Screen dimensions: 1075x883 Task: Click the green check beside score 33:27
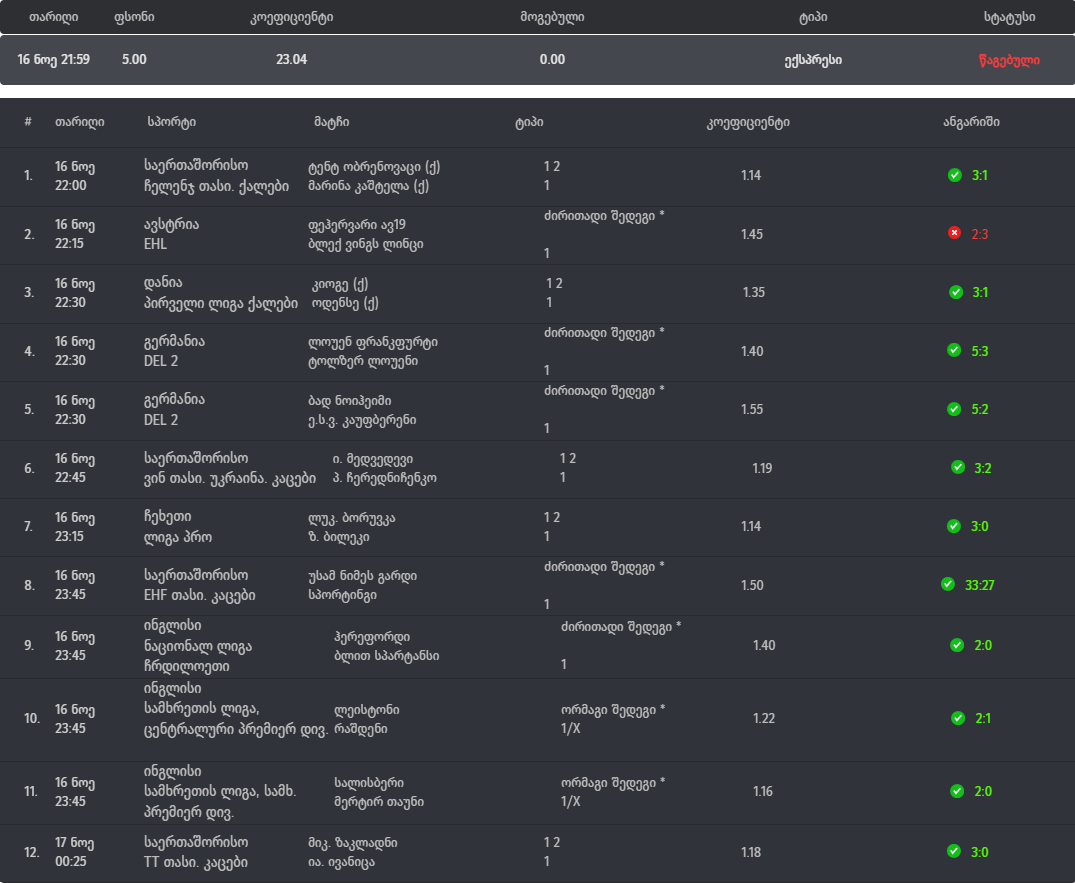948,584
